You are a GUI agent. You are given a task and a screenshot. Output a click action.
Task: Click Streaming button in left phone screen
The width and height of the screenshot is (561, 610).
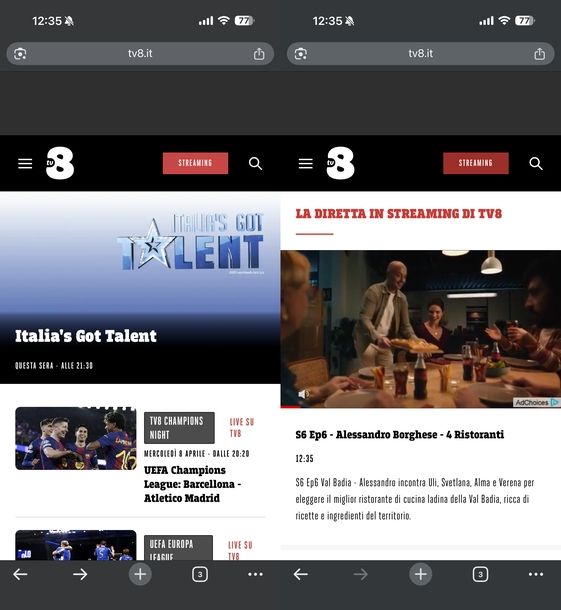[x=195, y=163]
